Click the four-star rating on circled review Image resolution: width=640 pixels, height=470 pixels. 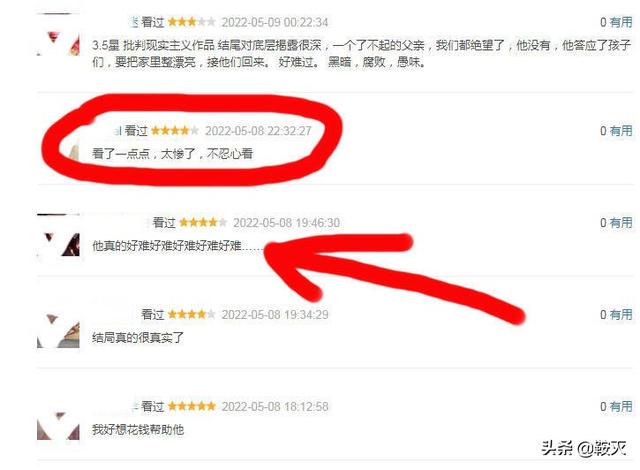[x=175, y=131]
